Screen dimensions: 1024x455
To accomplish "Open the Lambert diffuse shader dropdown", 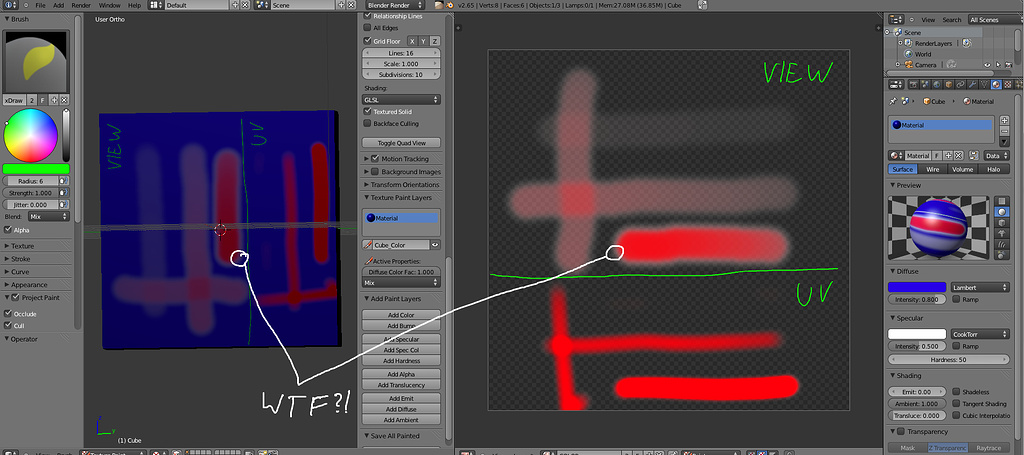I will [980, 287].
